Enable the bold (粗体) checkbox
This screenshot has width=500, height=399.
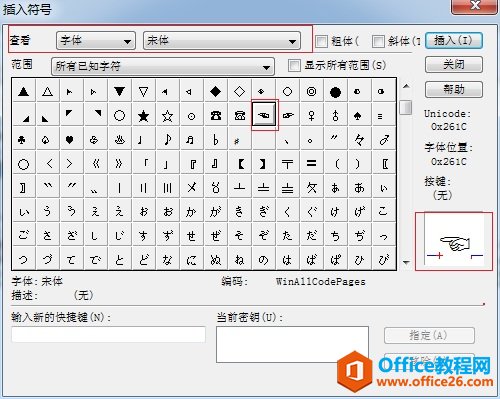(x=321, y=42)
